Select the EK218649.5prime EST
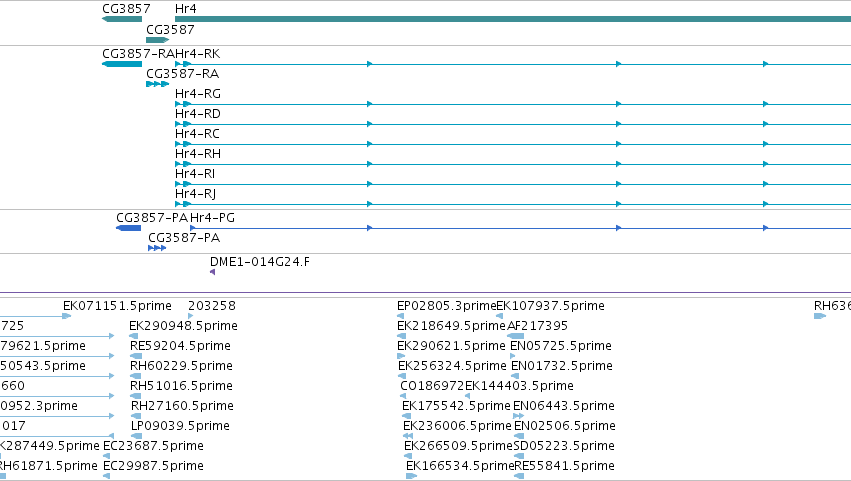The width and height of the screenshot is (851, 481). (402, 336)
